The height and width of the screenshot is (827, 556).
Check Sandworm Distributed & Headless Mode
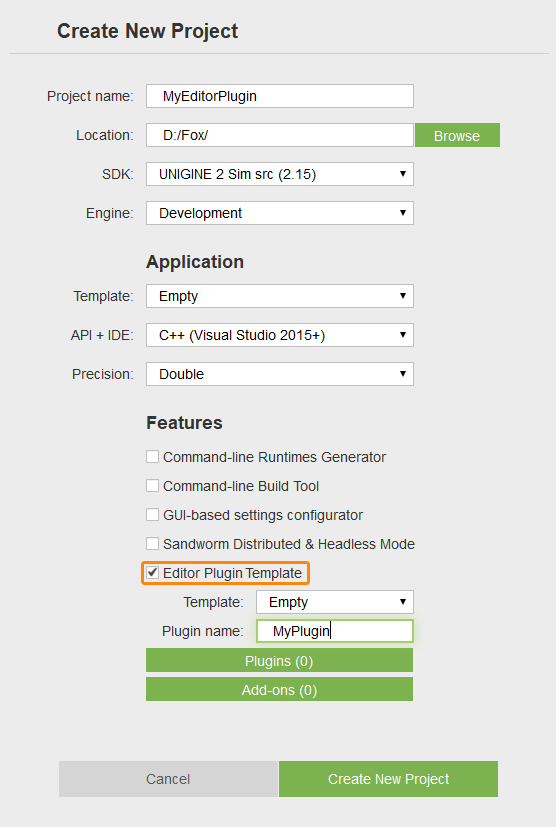pyautogui.click(x=152, y=544)
